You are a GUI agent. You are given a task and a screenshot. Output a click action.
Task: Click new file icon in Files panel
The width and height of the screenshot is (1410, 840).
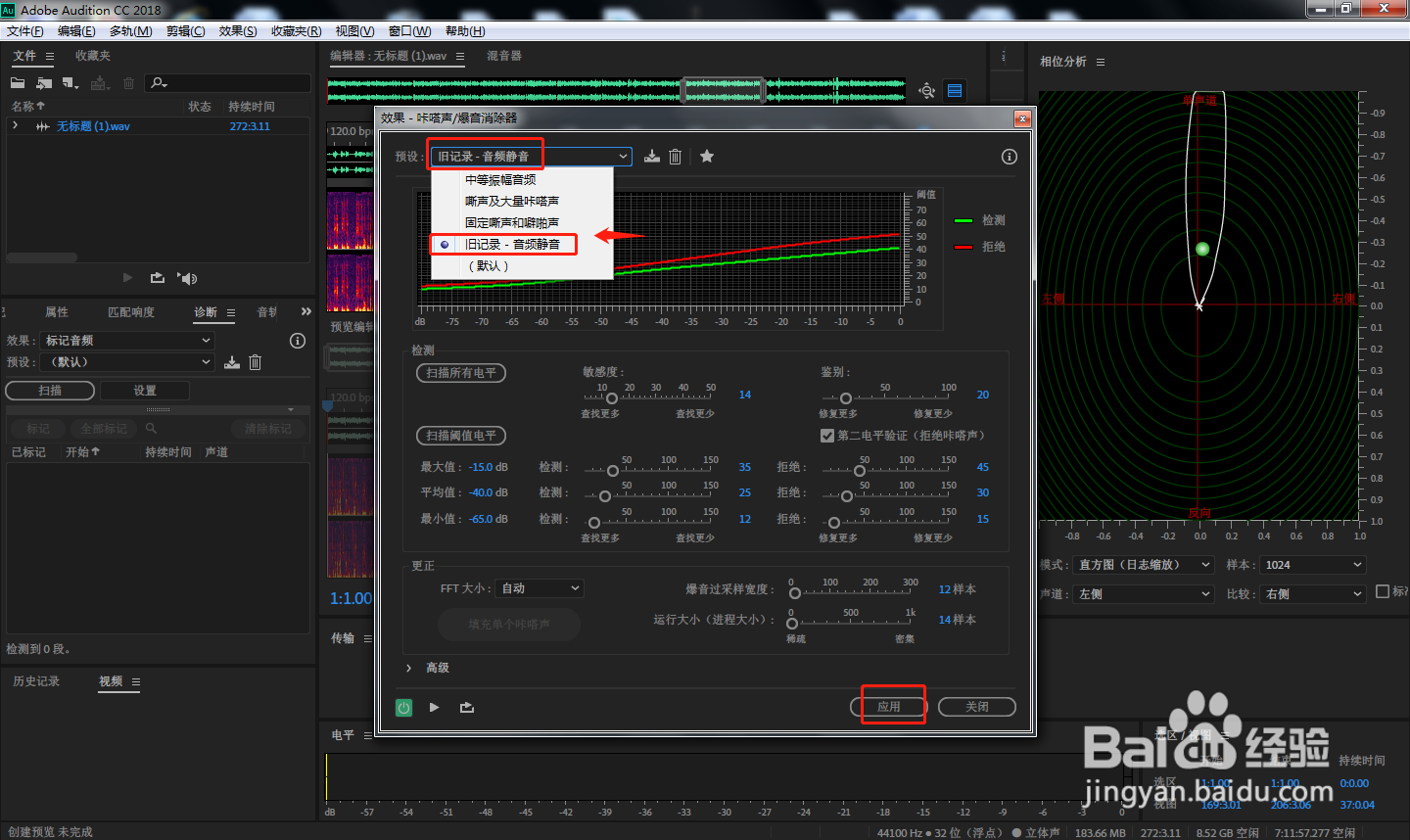70,83
